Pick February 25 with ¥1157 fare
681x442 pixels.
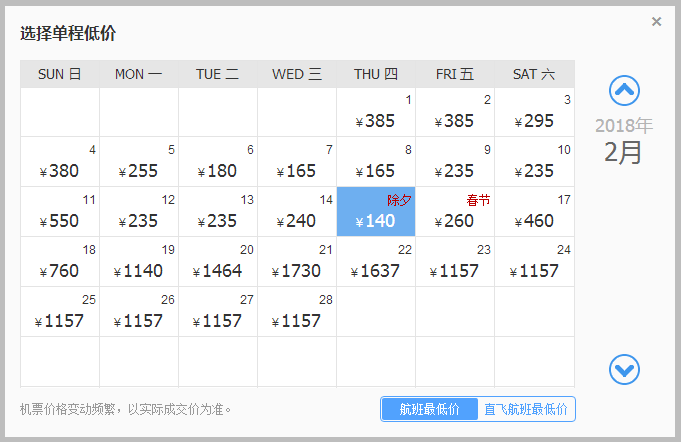pyautogui.click(x=60, y=312)
